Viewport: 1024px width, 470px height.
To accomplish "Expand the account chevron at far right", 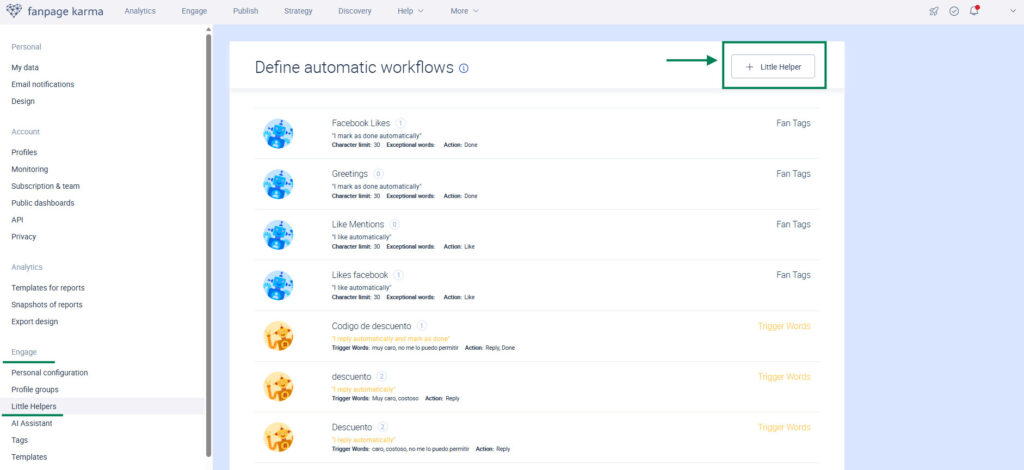I will (x=1013, y=11).
